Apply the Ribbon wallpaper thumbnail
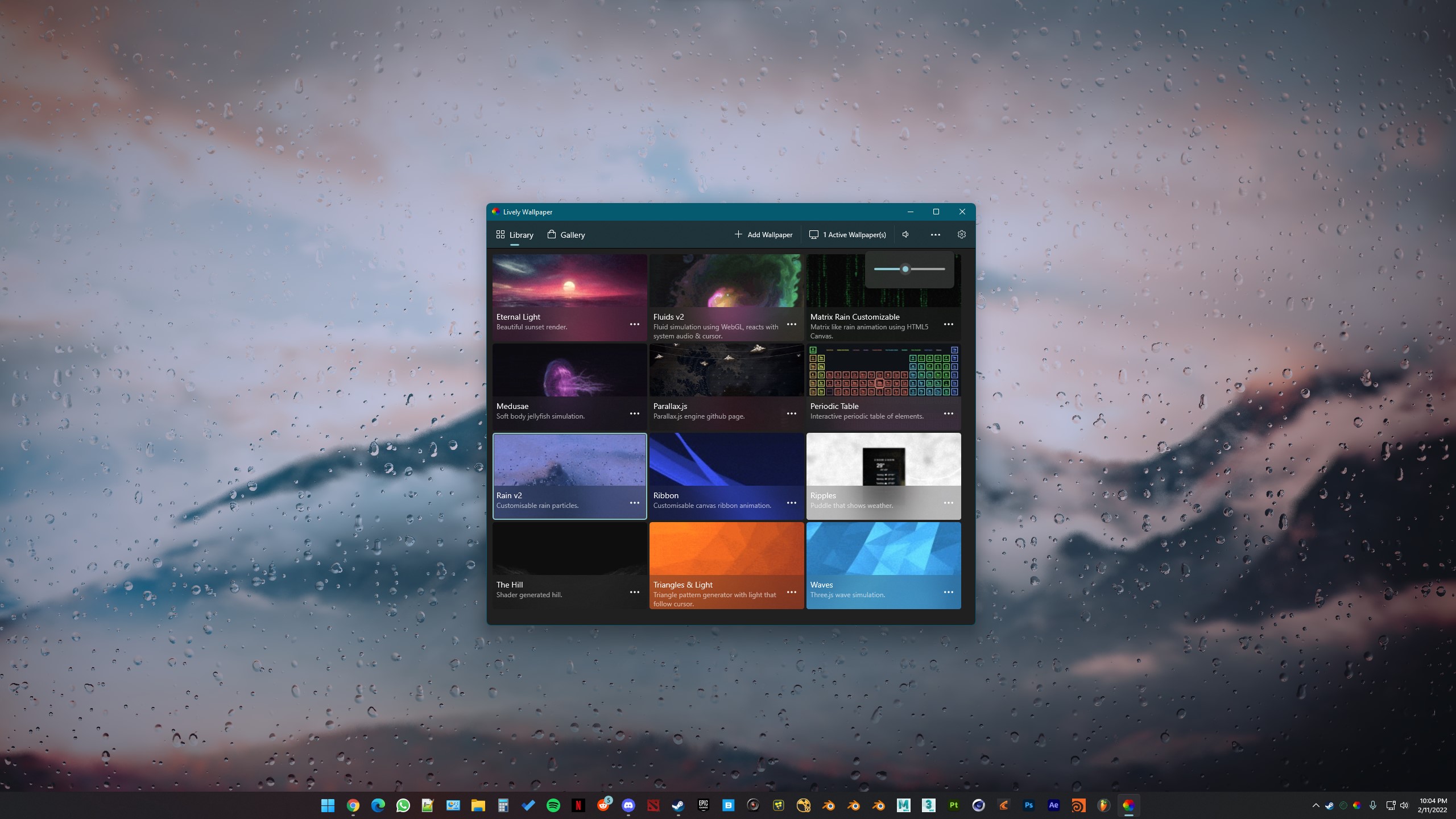The image size is (1456, 819). (726, 459)
